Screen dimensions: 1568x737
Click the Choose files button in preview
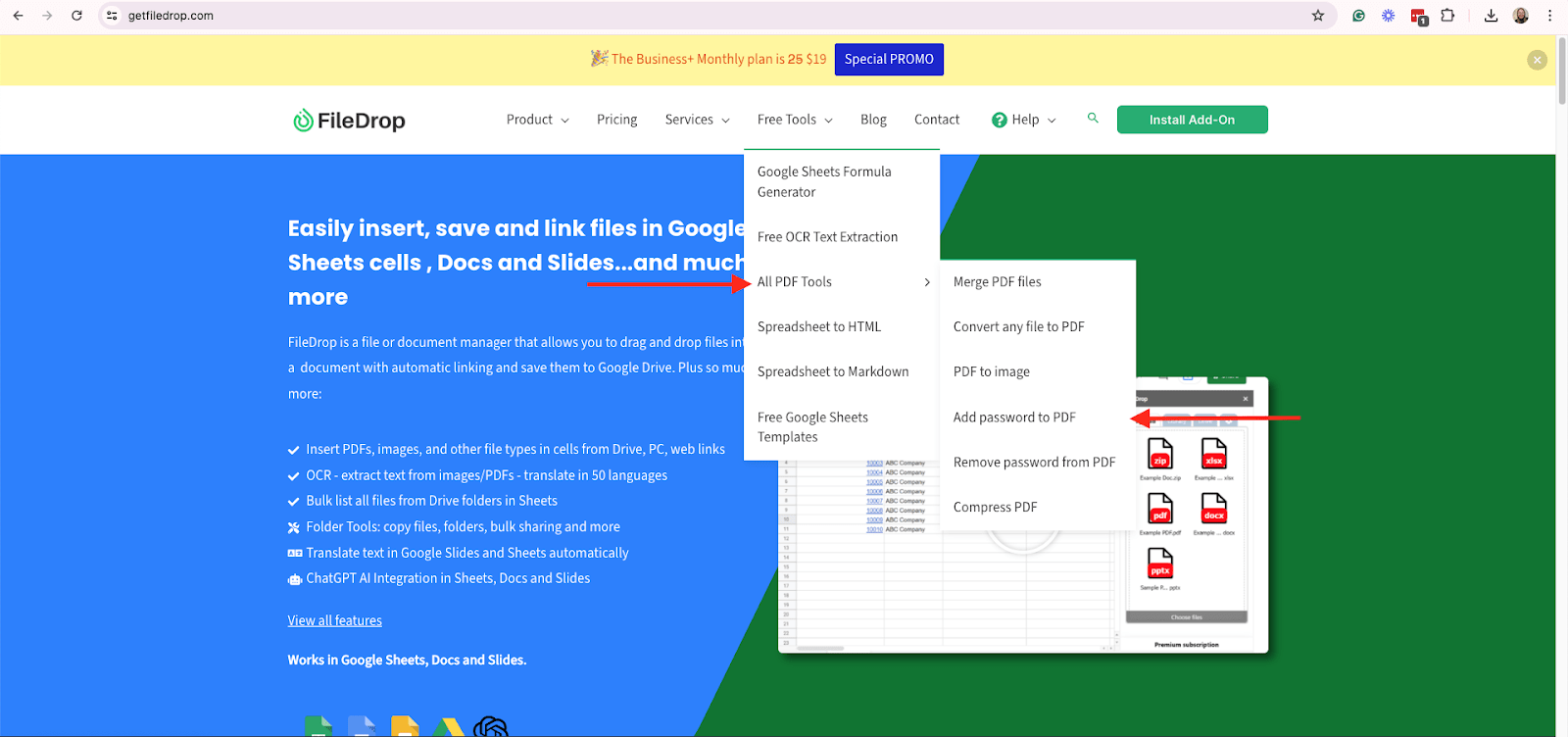[x=1186, y=617]
